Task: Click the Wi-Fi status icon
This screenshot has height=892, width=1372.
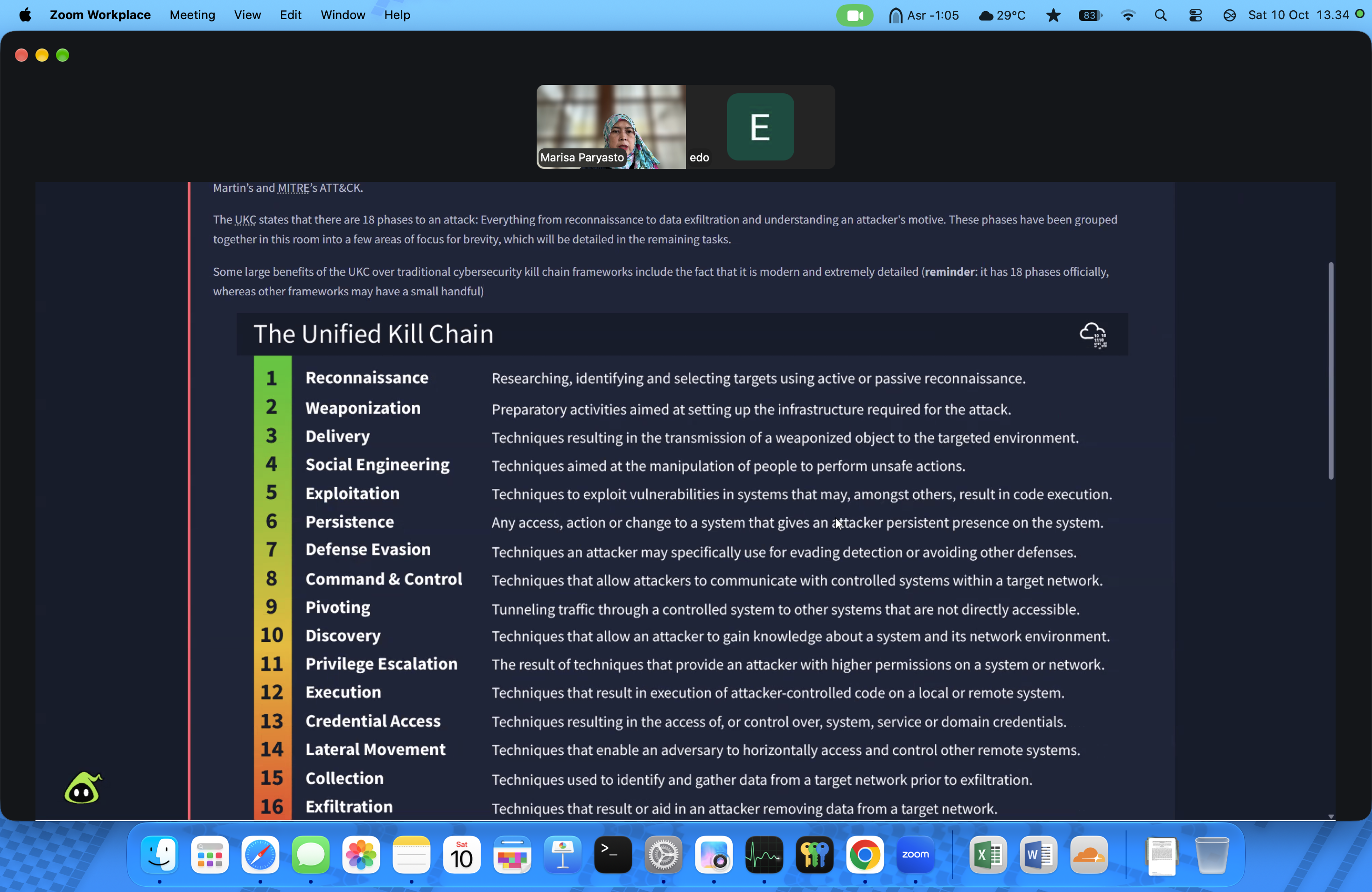Action: pos(1127,15)
